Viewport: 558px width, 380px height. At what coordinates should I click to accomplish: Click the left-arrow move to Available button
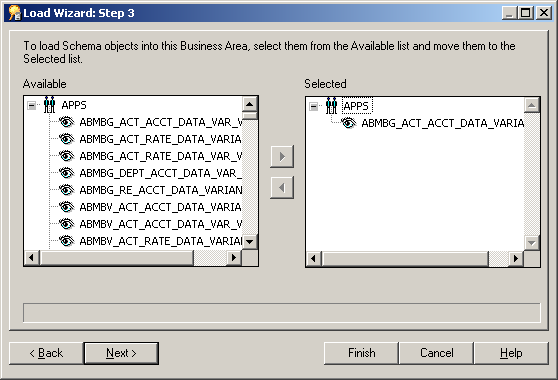click(x=282, y=188)
